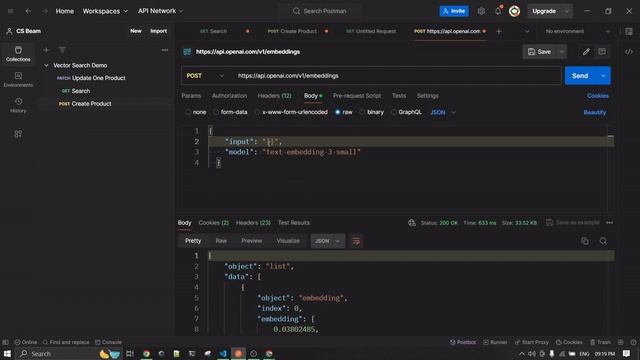Screen dimensions: 640x360
Task: Open the Send button dropdown arrow
Action: (603, 76)
